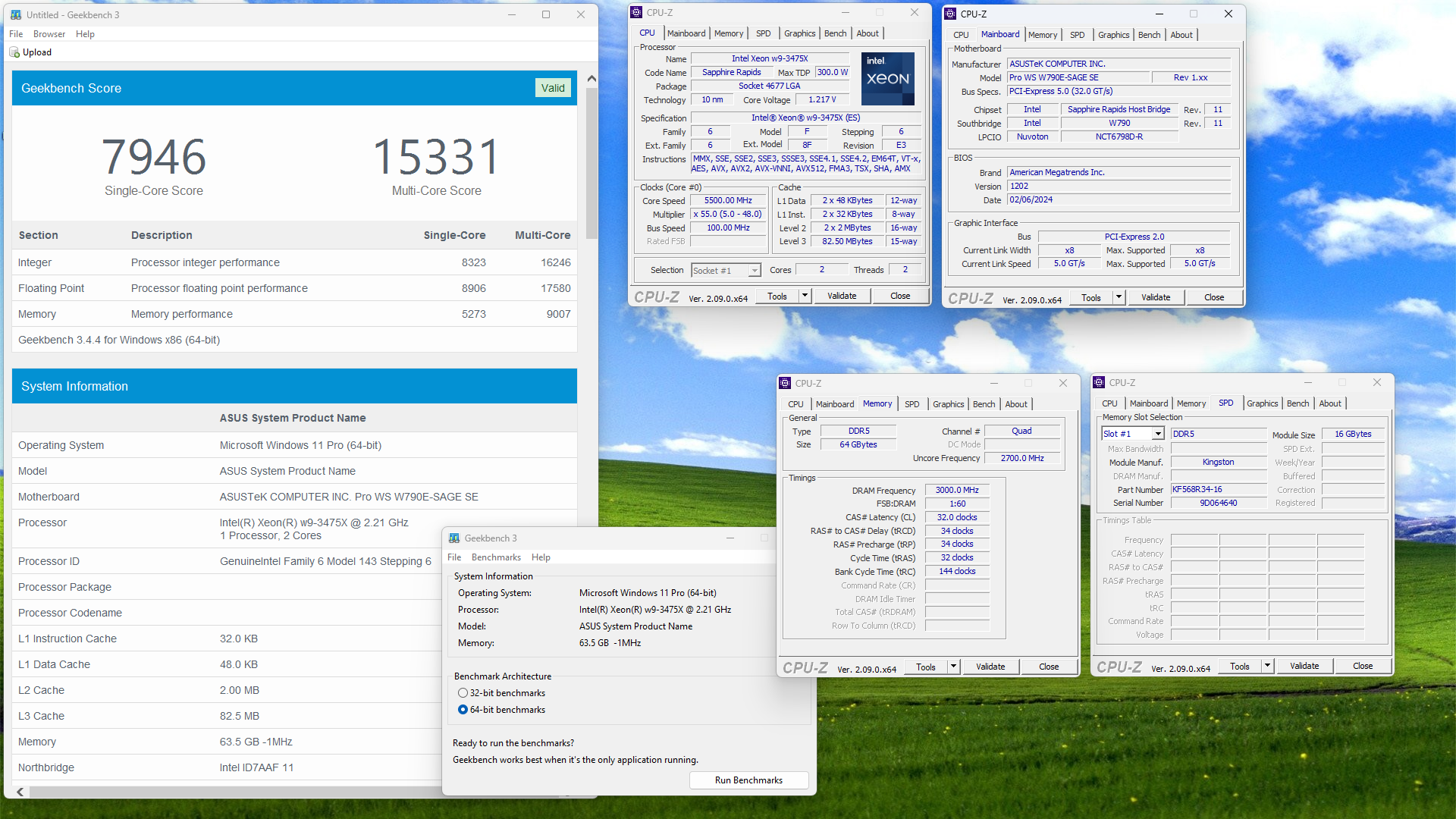
Task: Click Validate in CPU-Z Memory window
Action: coord(990,667)
